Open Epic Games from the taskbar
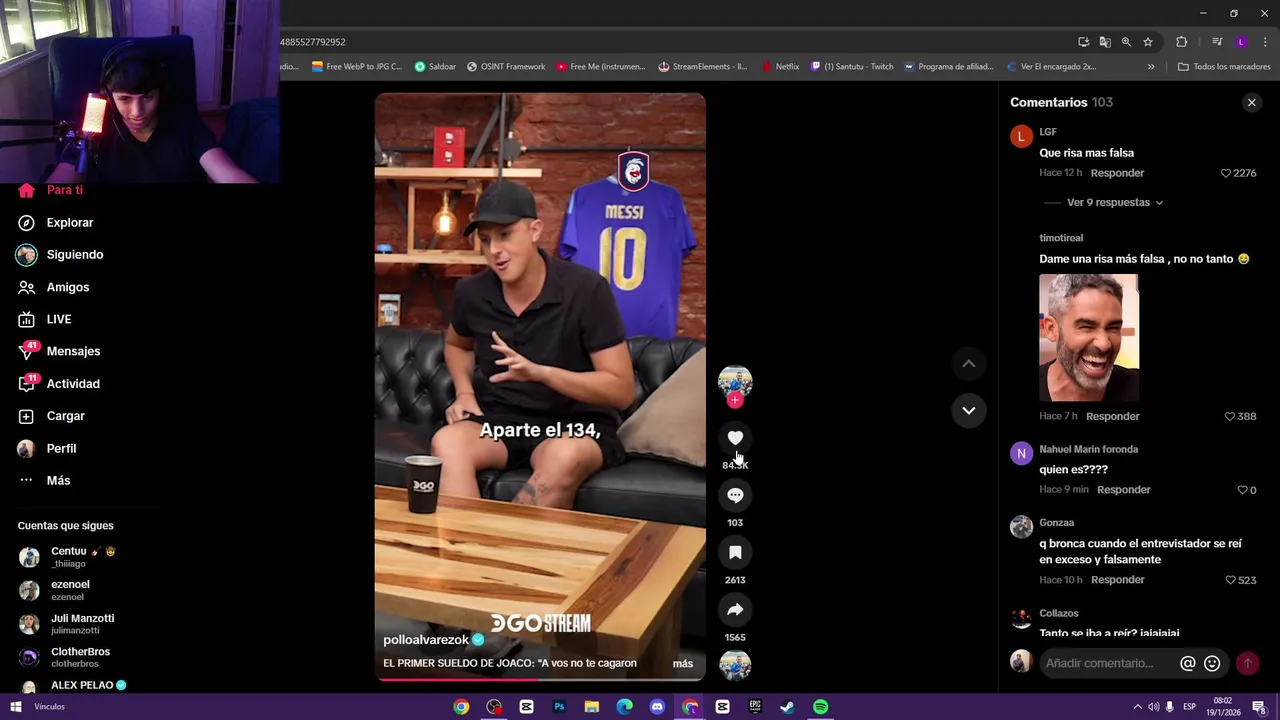1280x720 pixels. (x=755, y=707)
